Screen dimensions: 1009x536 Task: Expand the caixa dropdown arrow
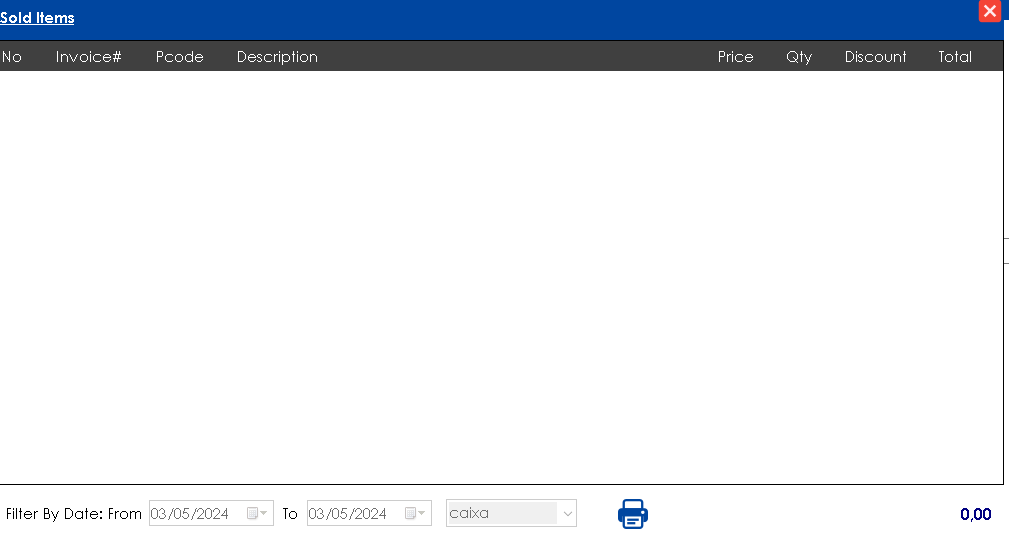pyautogui.click(x=567, y=514)
